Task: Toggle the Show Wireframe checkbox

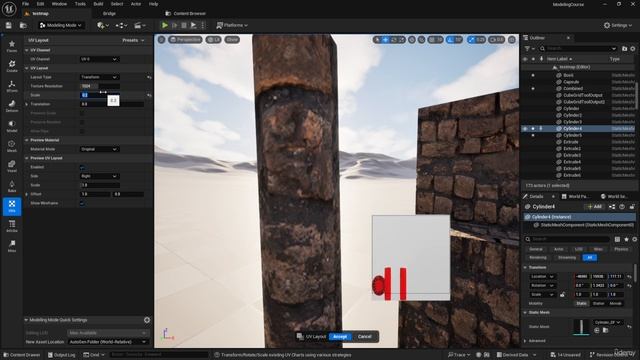Action: point(82,203)
